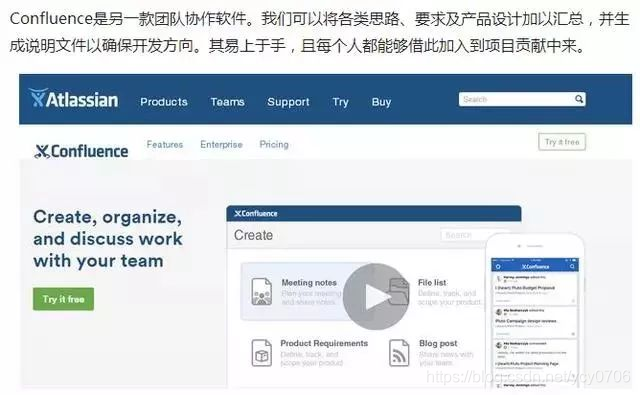The height and width of the screenshot is (395, 640).
Task: Select Buy in the top navigation
Action: [x=381, y=102]
